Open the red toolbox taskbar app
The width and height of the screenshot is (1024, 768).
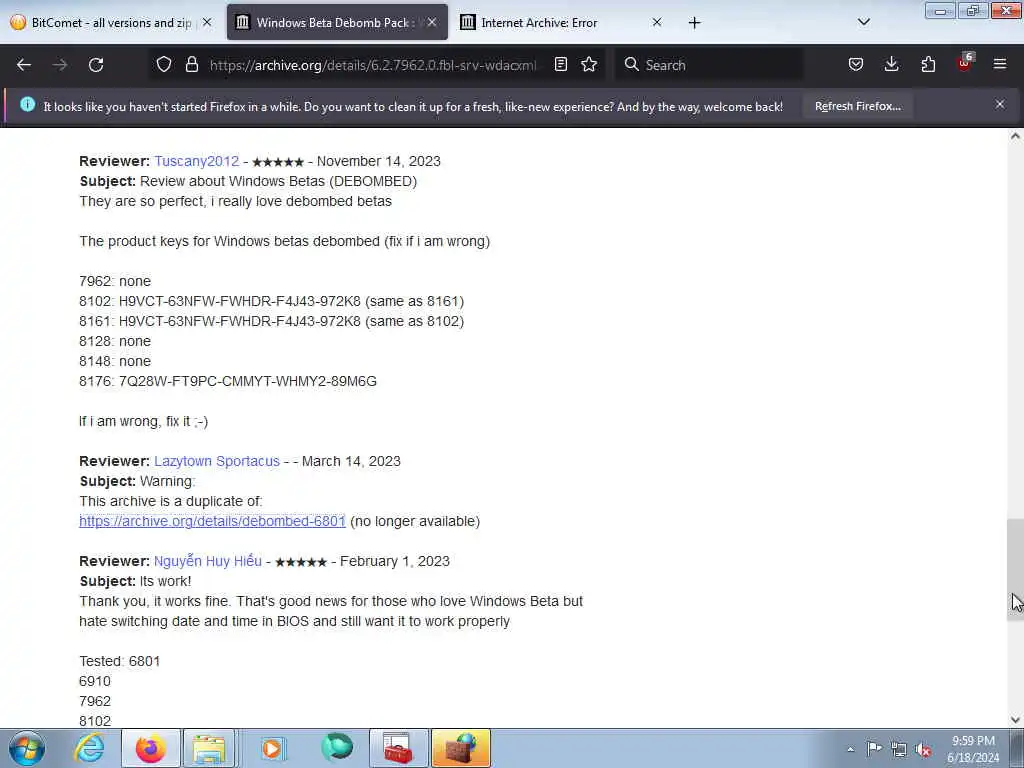pos(398,748)
